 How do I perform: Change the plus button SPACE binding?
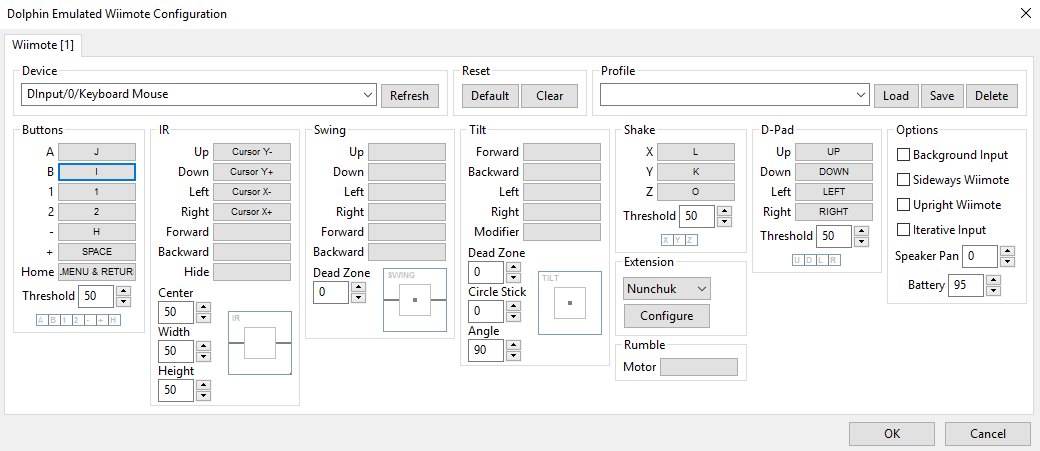pyautogui.click(x=97, y=251)
